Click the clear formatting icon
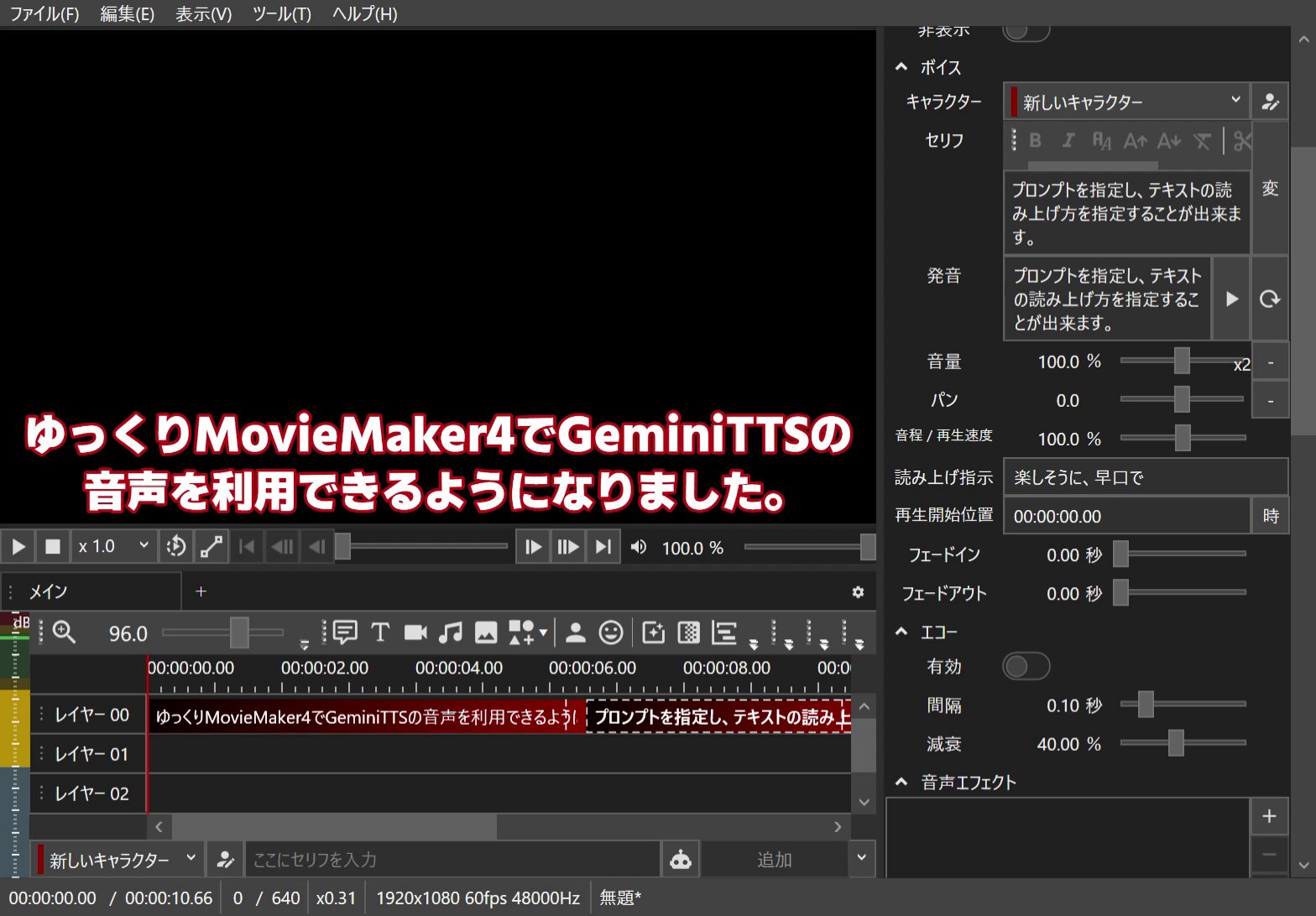Viewport: 1316px width, 916px height. tap(1202, 141)
